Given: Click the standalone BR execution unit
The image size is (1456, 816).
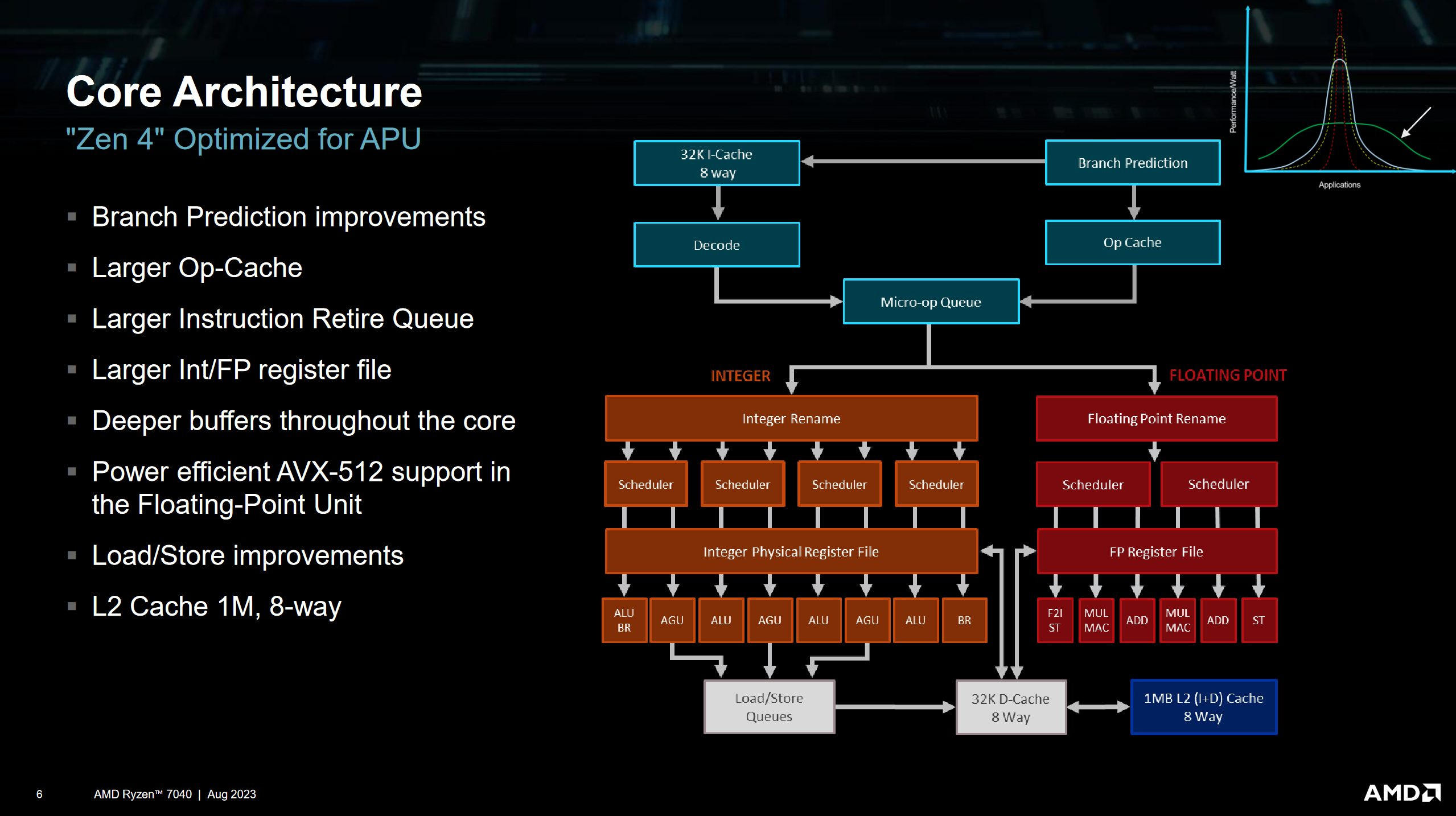Looking at the screenshot, I should pos(964,620).
